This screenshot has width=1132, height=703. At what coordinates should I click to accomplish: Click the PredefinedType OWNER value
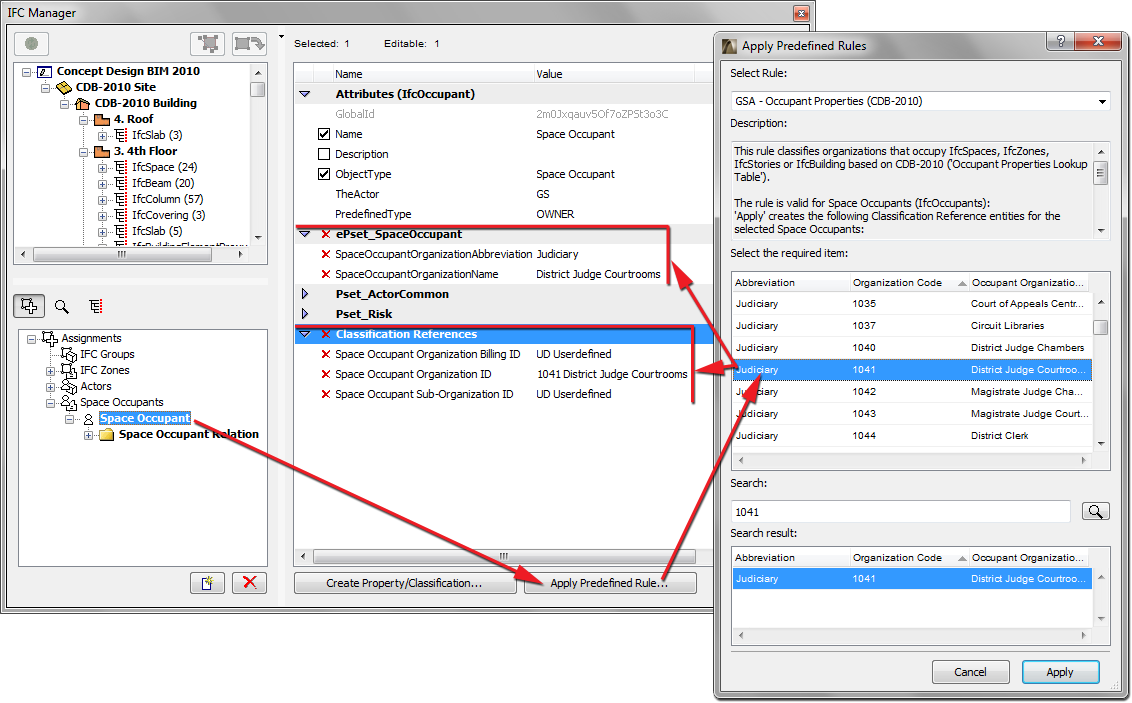[555, 214]
